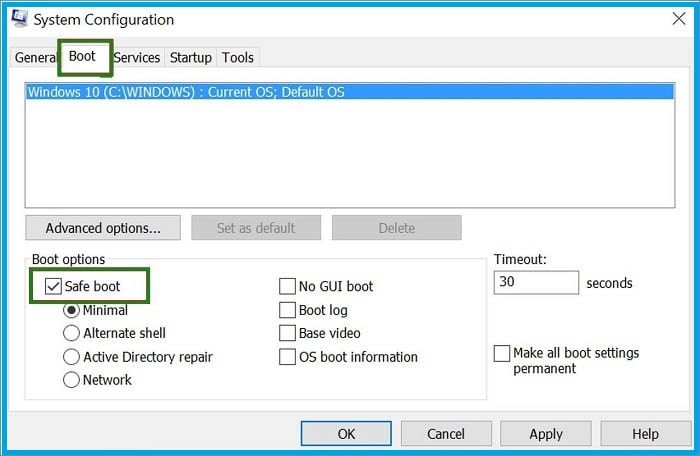Screen dimensions: 700x456
Task: Switch to the General tab
Action: pos(33,58)
